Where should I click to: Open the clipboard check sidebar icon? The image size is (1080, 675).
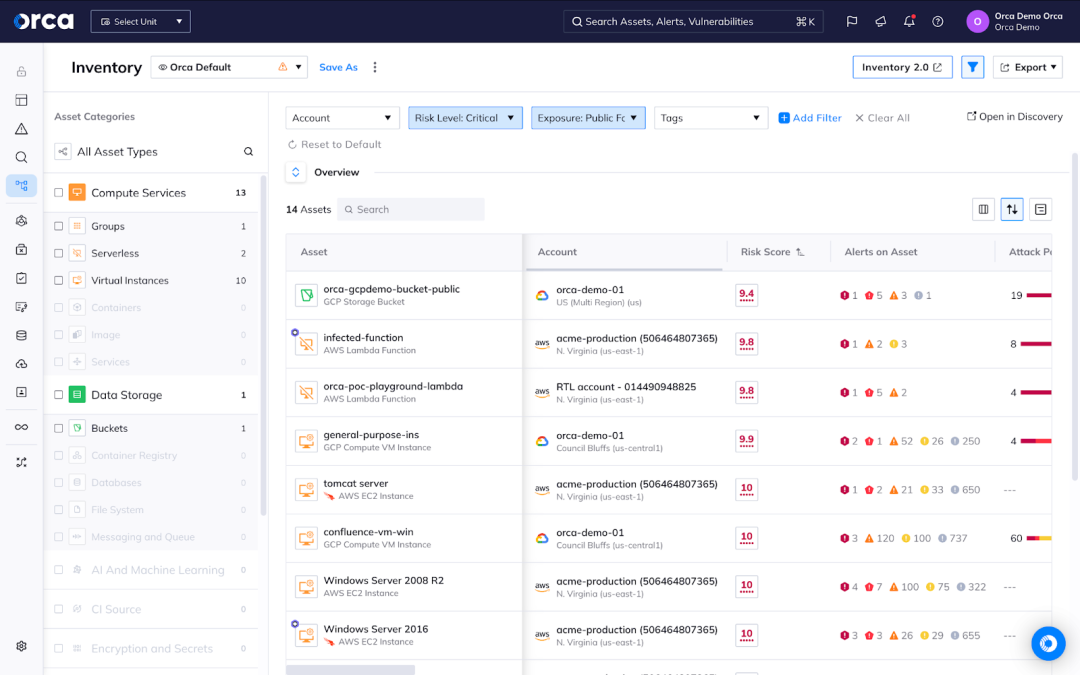tap(21, 278)
